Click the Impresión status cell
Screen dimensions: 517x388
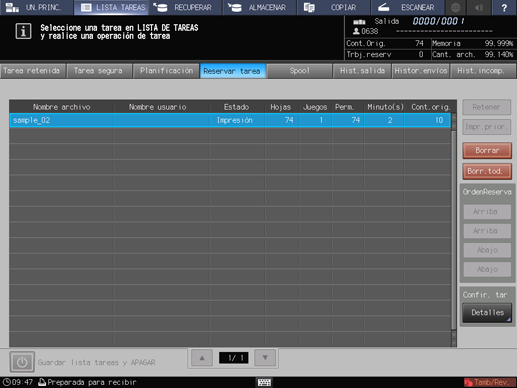pyautogui.click(x=235, y=120)
